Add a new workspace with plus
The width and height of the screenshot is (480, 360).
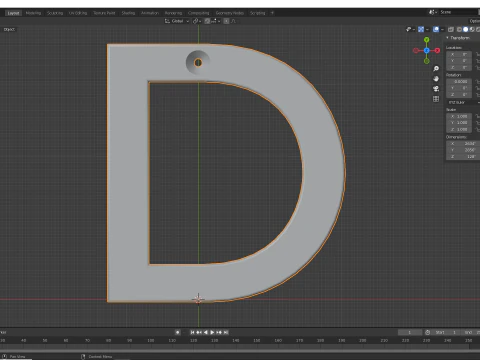click(272, 13)
